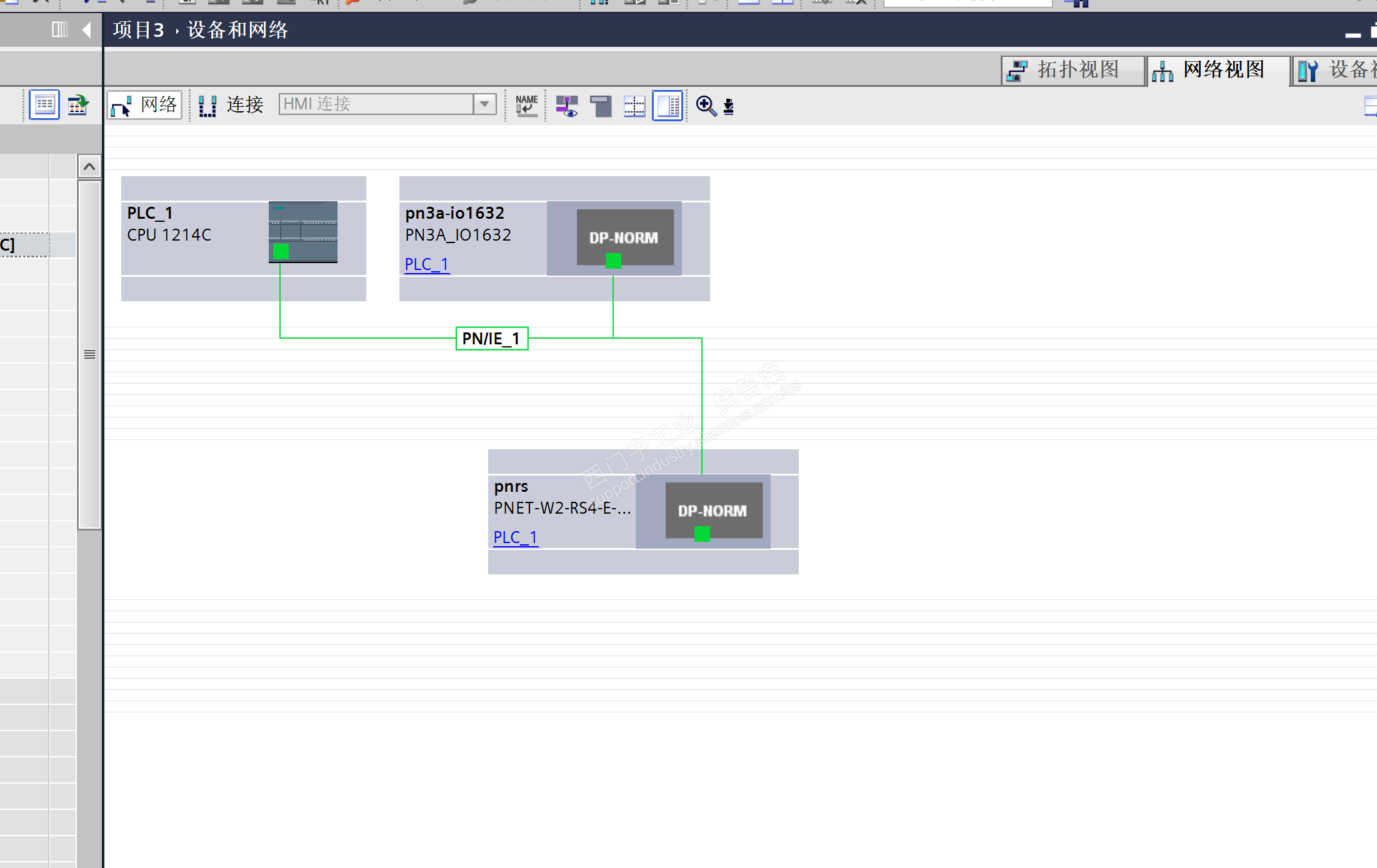
Task: Click the page break preview icon
Action: 634,106
